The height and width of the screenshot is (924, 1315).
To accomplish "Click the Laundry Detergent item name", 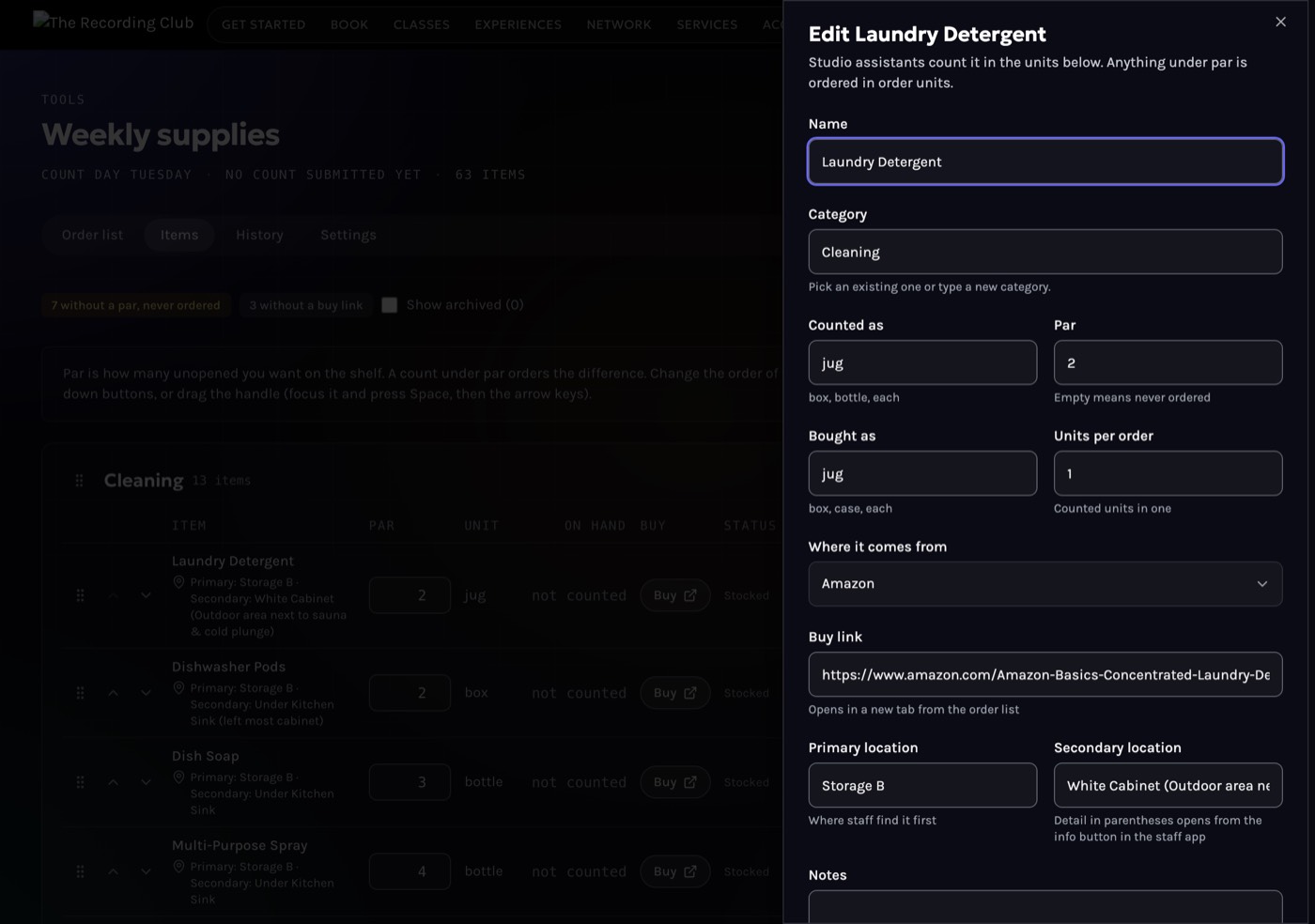I will click(x=233, y=561).
